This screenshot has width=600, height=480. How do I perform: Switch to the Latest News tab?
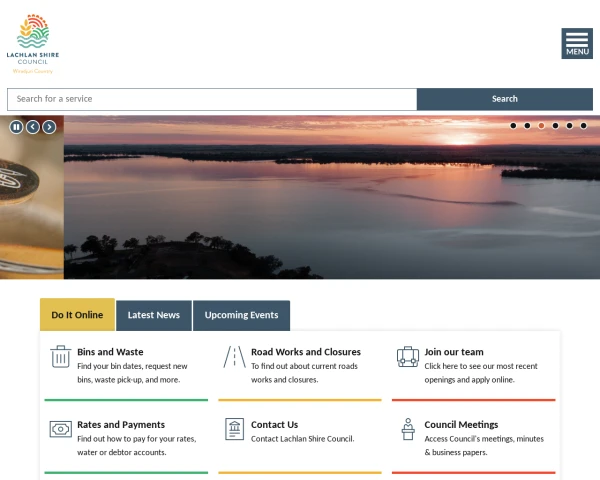click(x=154, y=315)
